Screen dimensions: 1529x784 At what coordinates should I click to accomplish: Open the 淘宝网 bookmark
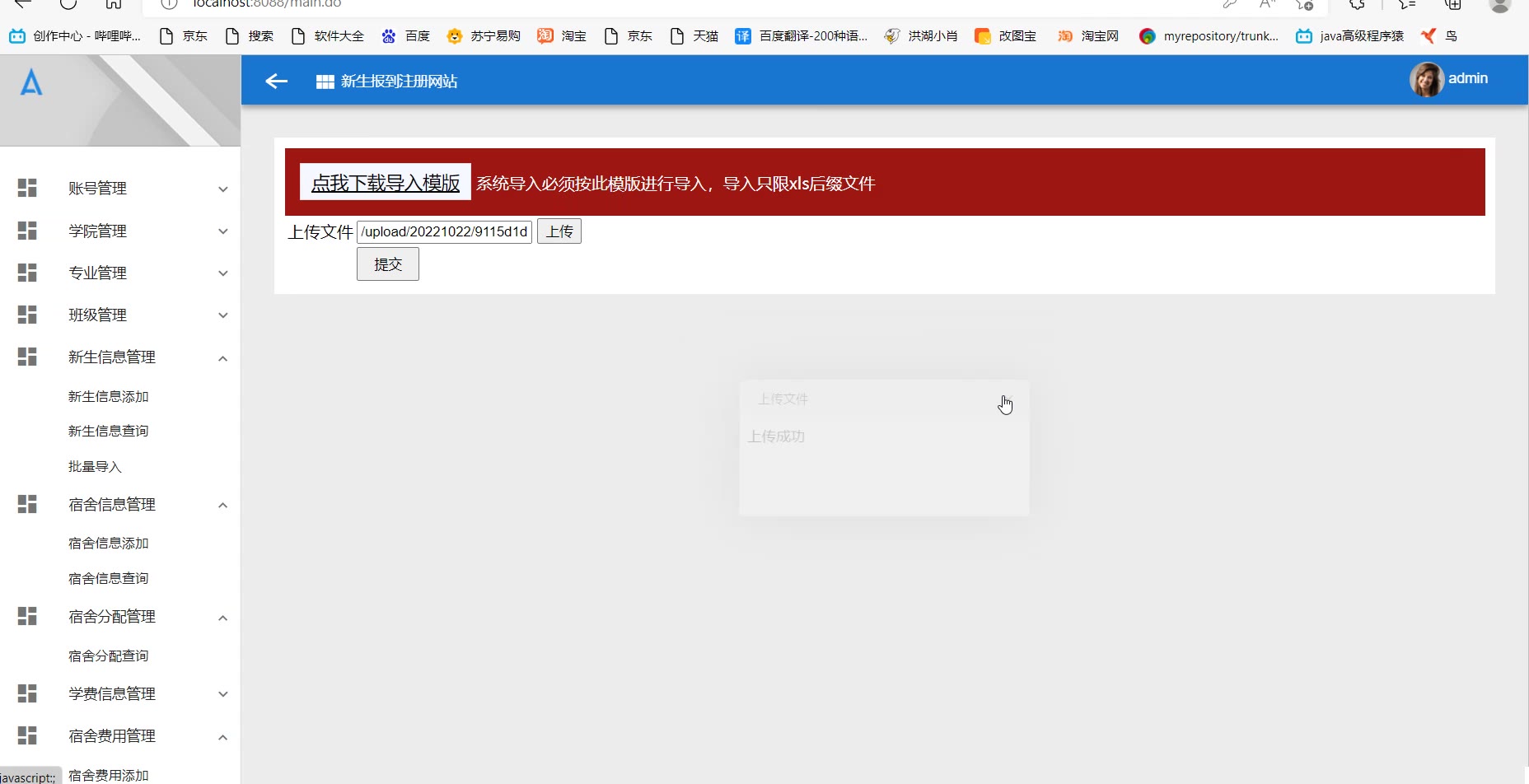point(1088,35)
